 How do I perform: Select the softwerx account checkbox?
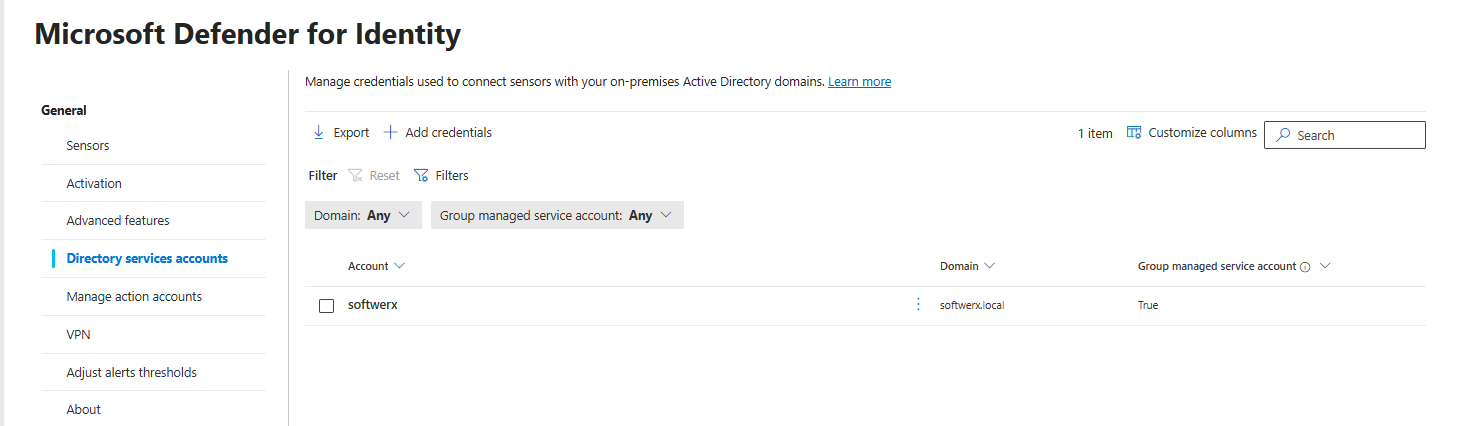tap(326, 306)
